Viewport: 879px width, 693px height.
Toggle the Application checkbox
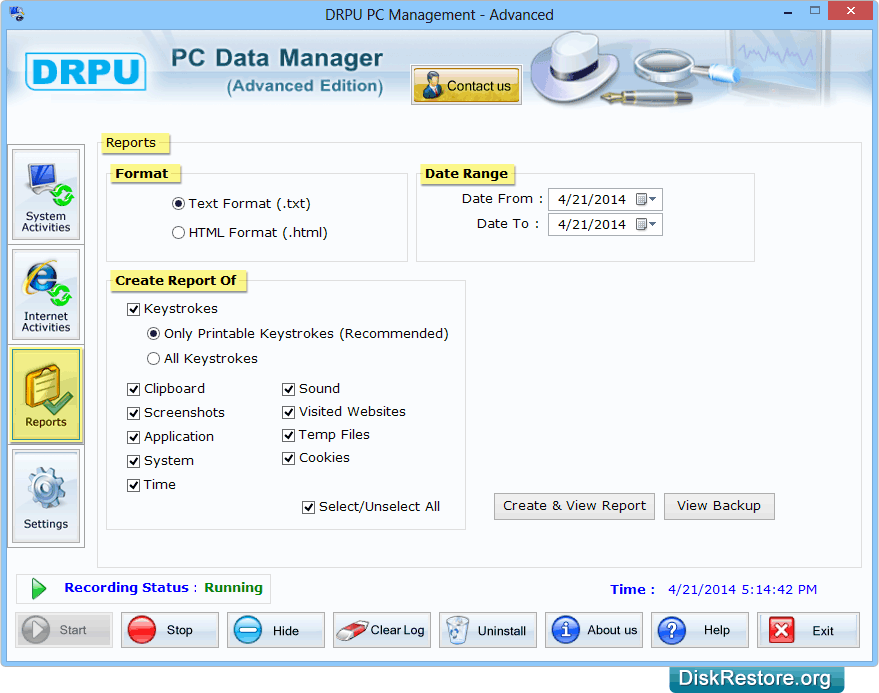click(133, 437)
